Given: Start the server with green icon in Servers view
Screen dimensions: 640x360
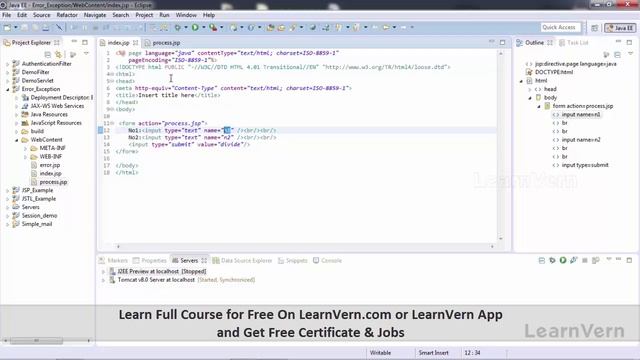Looking at the screenshot, I should (x=563, y=260).
